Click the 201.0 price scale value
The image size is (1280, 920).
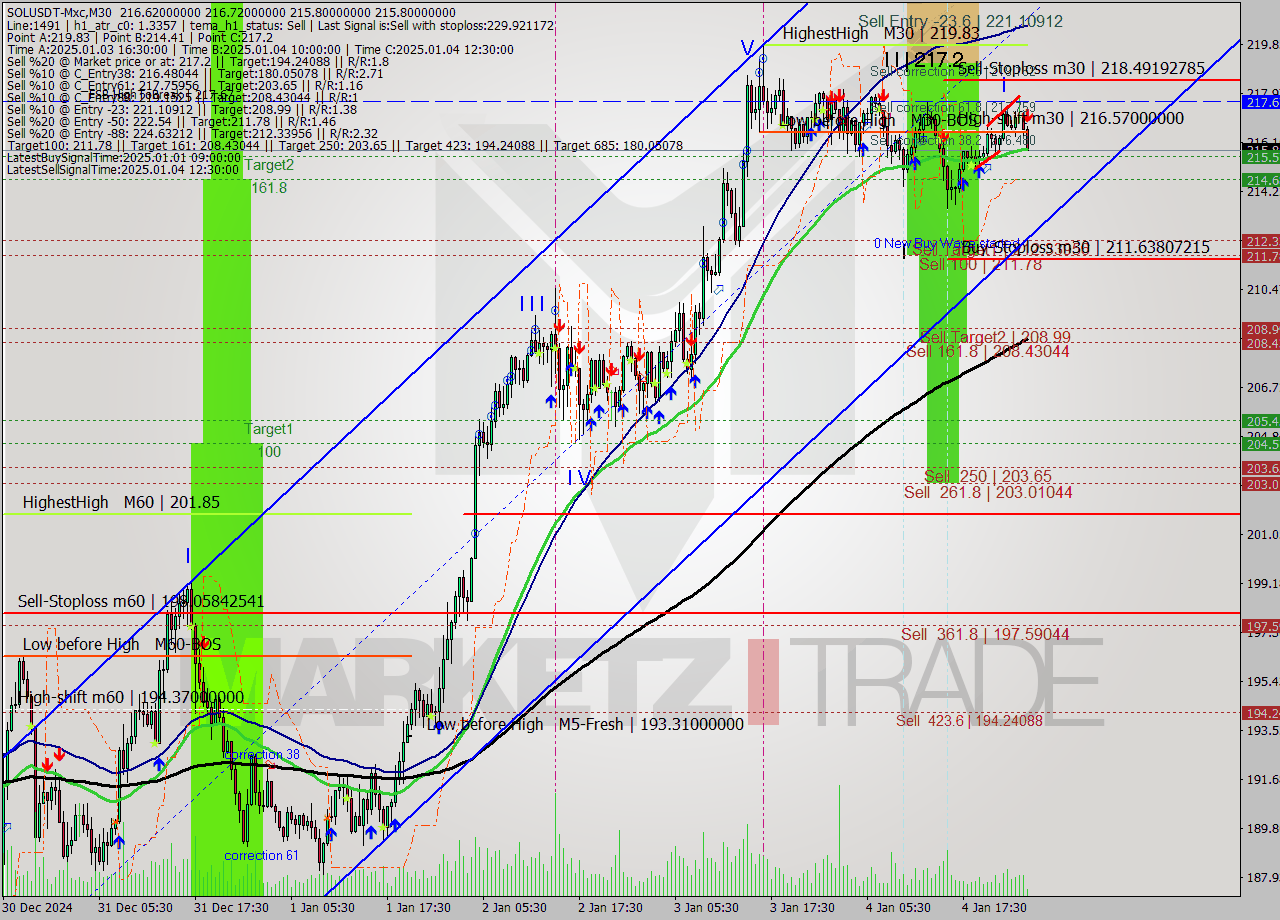1261,535
